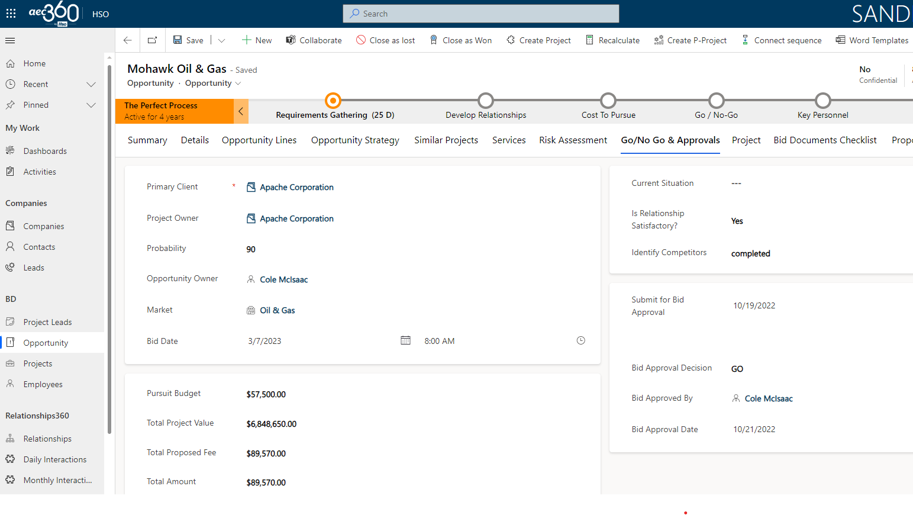This screenshot has width=913, height=515.
Task: Create a New opportunity
Action: tap(256, 40)
